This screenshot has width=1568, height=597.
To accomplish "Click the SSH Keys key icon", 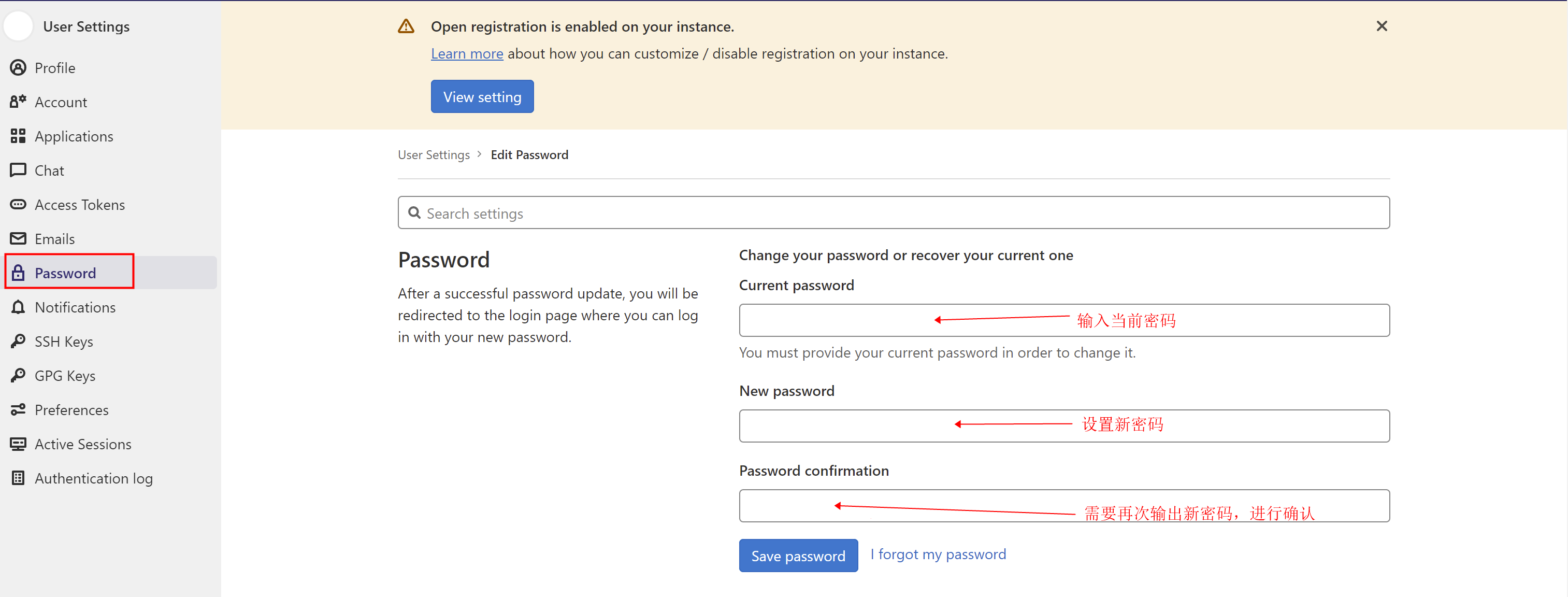I will (18, 341).
